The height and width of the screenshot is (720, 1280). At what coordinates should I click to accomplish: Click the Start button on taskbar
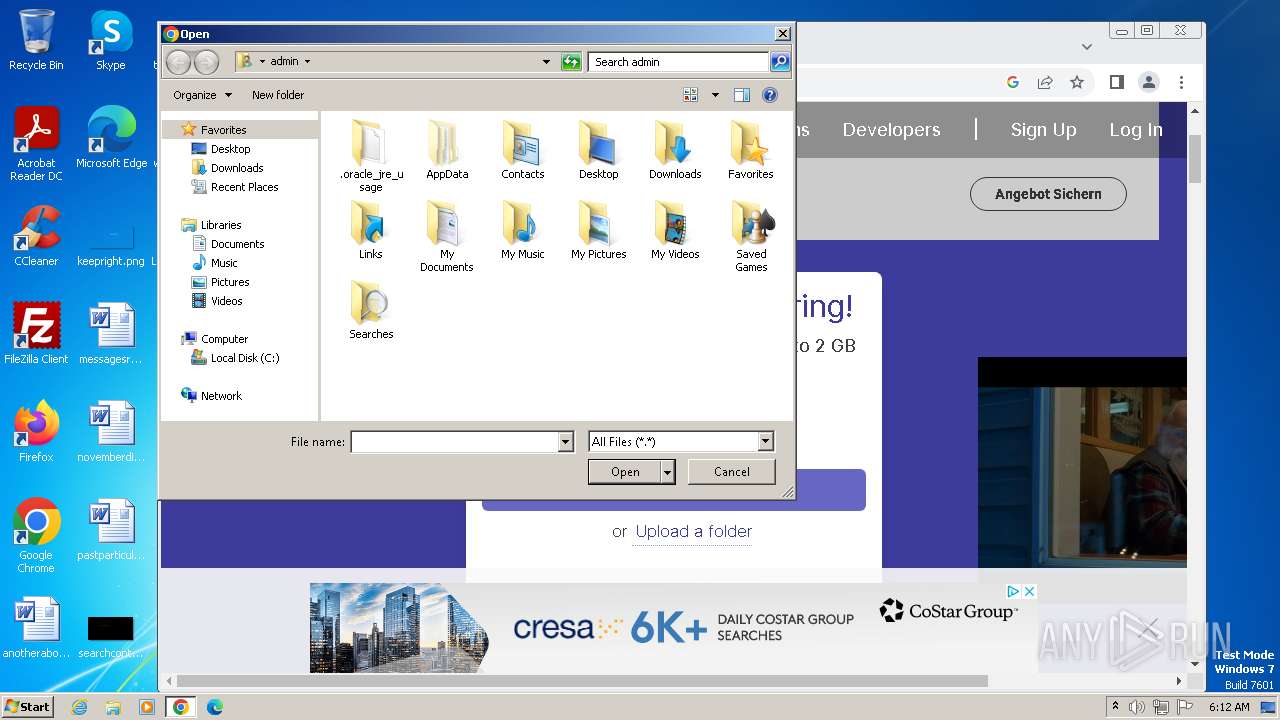click(x=28, y=707)
